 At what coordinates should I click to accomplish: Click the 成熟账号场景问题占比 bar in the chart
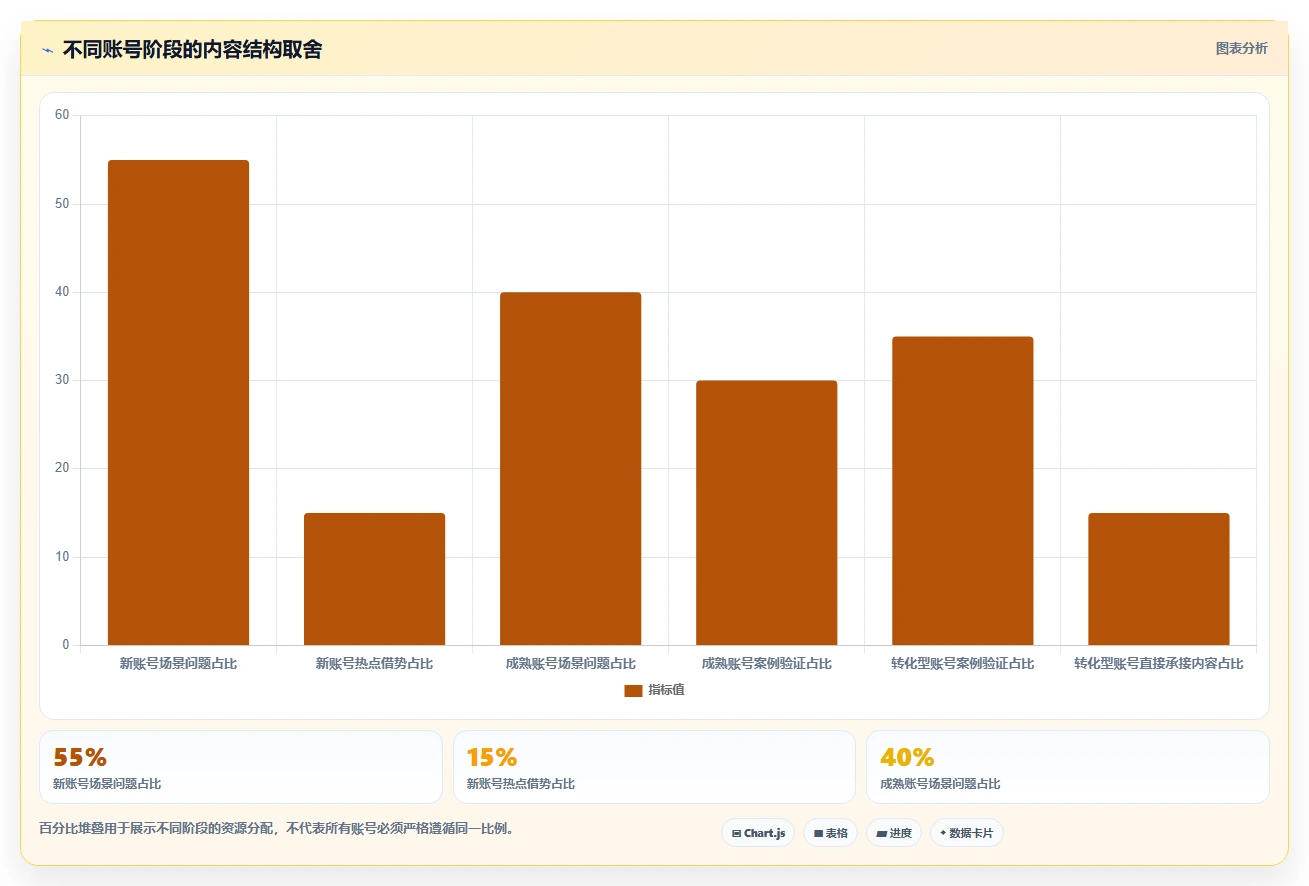pyautogui.click(x=570, y=469)
